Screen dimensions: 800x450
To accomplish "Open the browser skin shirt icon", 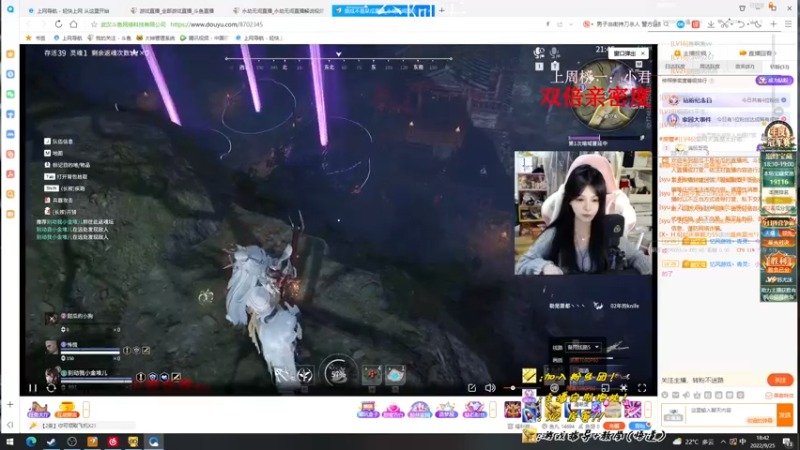I will pyautogui.click(x=742, y=8).
